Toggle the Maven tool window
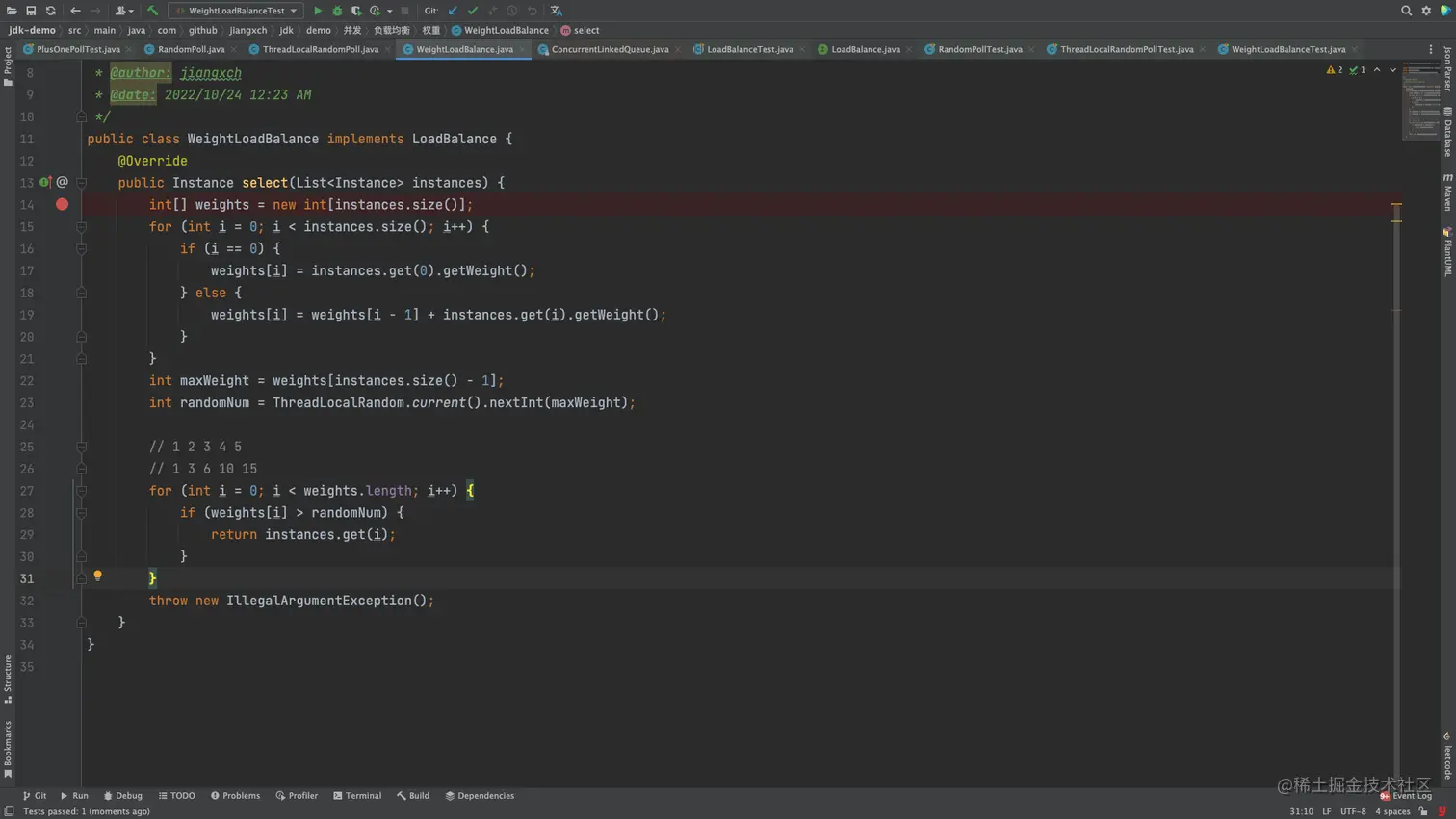Viewport: 1456px width, 819px height. pyautogui.click(x=1447, y=192)
